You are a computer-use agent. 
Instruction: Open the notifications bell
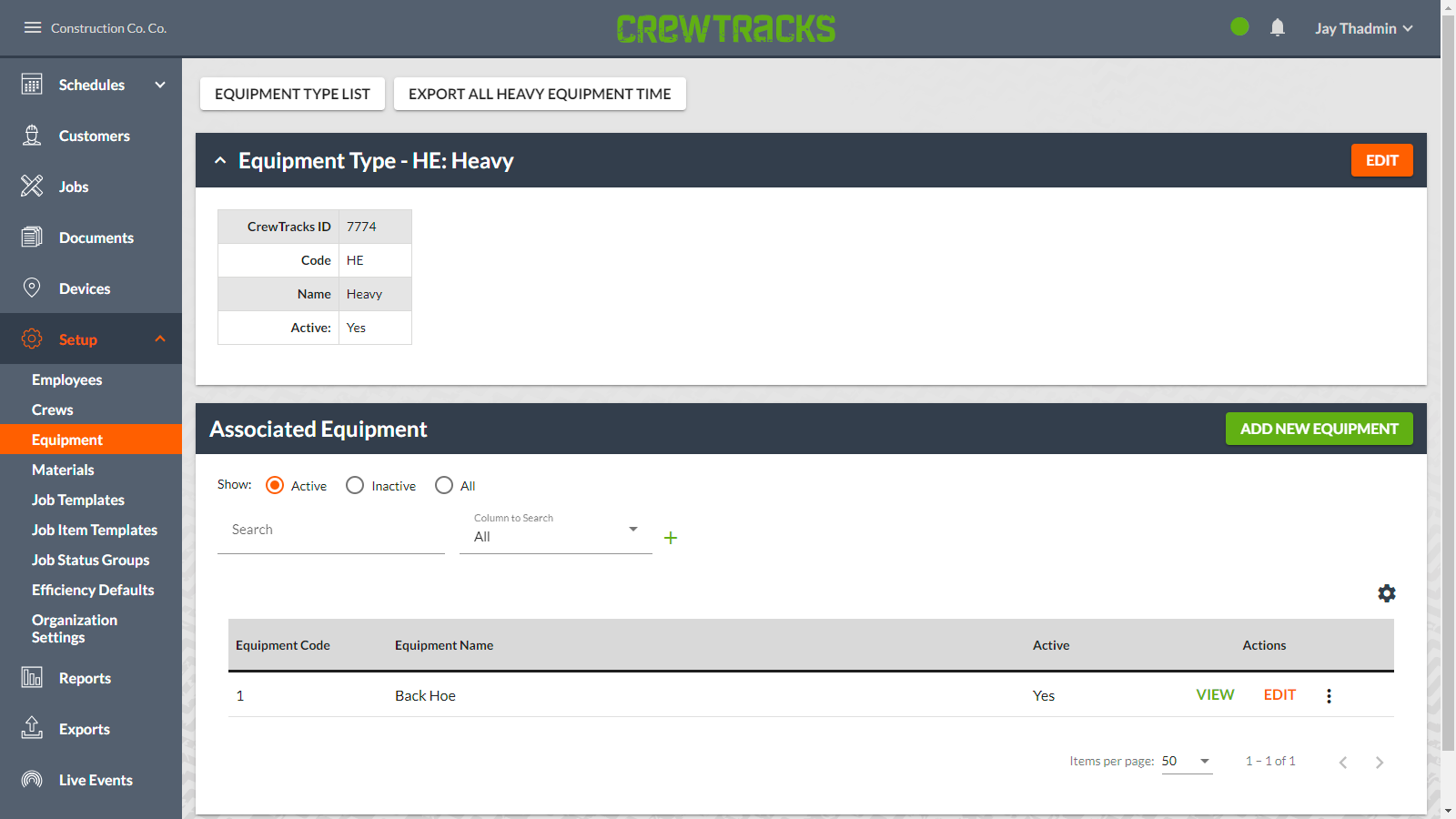click(1278, 27)
